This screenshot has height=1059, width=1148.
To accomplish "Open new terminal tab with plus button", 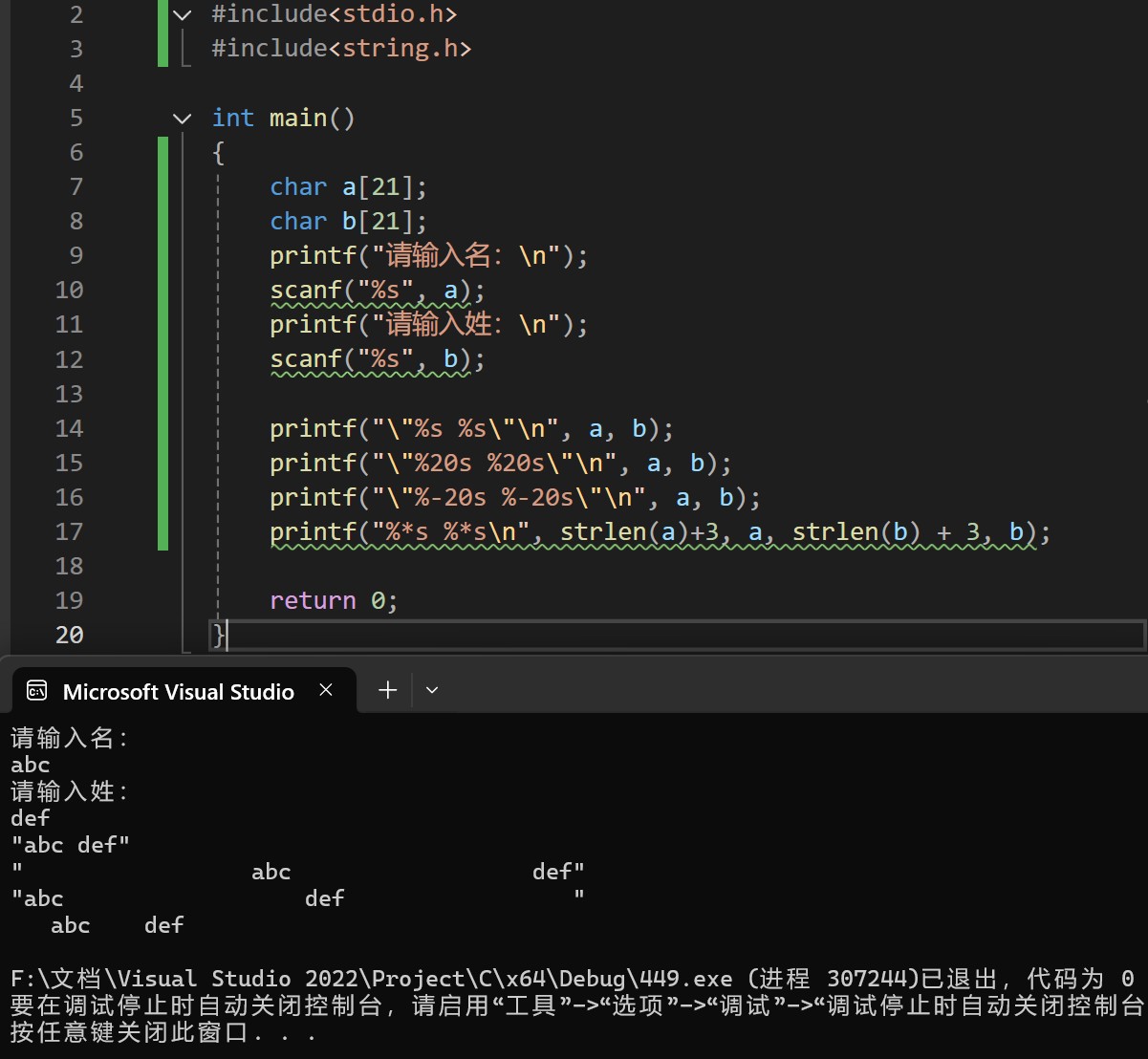I will (x=388, y=690).
